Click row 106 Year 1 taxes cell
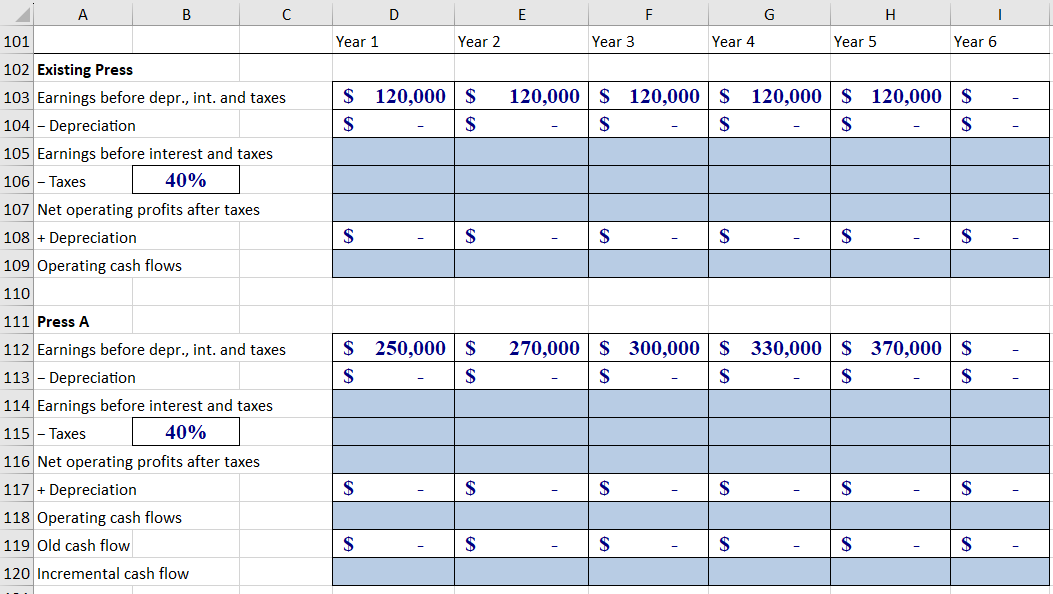Image resolution: width=1053 pixels, height=594 pixels. 394,180
